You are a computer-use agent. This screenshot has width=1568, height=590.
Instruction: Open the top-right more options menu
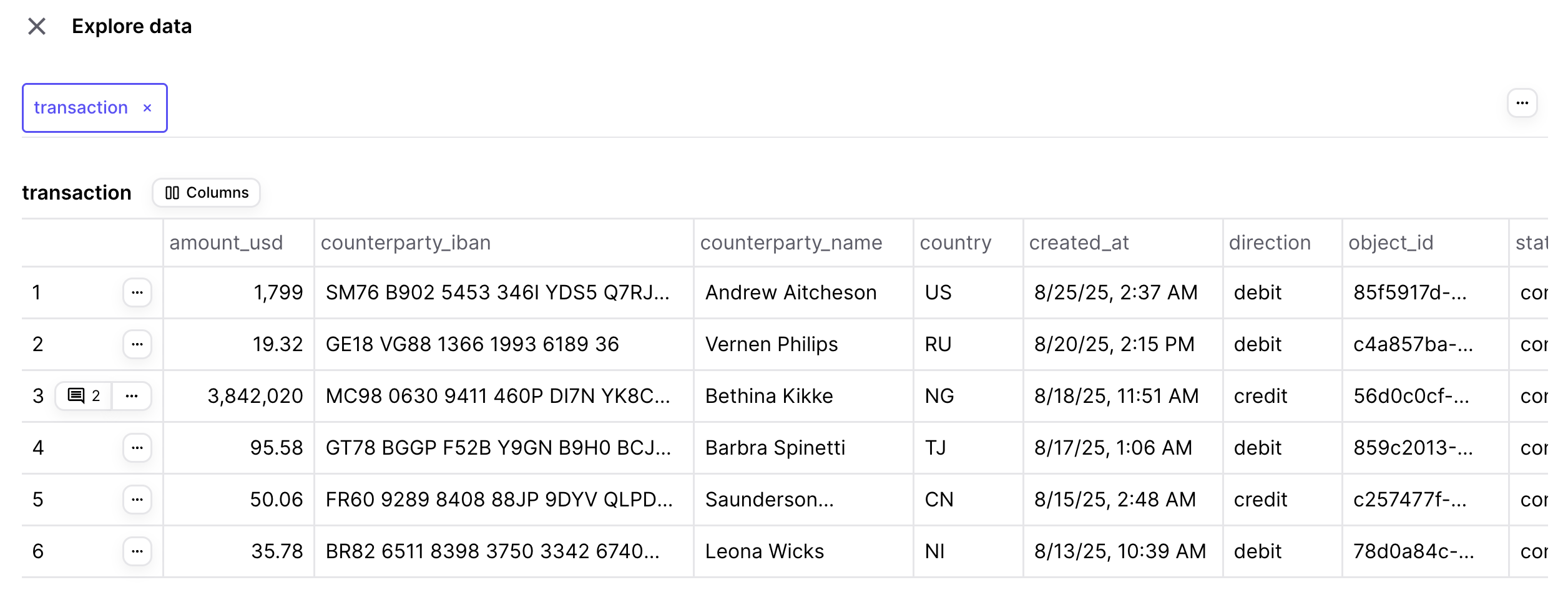click(x=1522, y=103)
